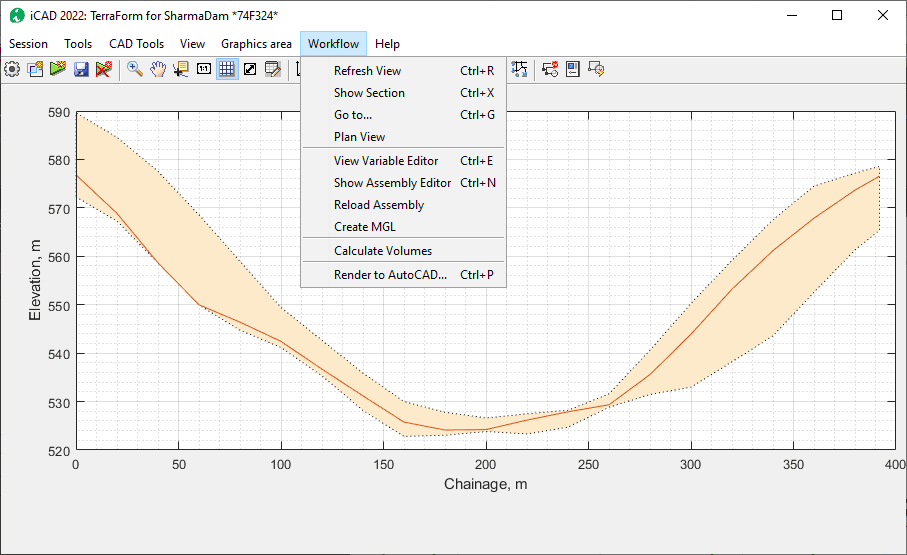Screen dimensions: 907x555
Task: Open the table edit pencil icon
Action: pos(272,69)
